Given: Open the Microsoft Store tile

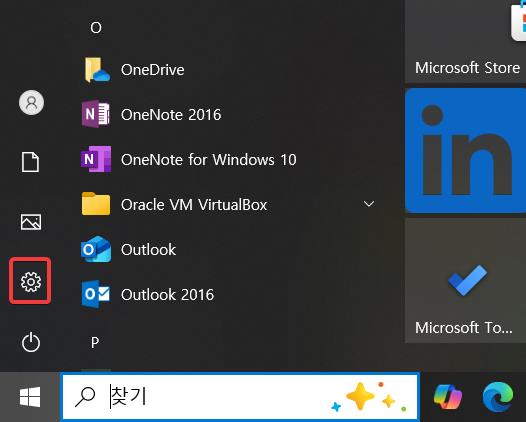Looking at the screenshot, I should pos(466,41).
